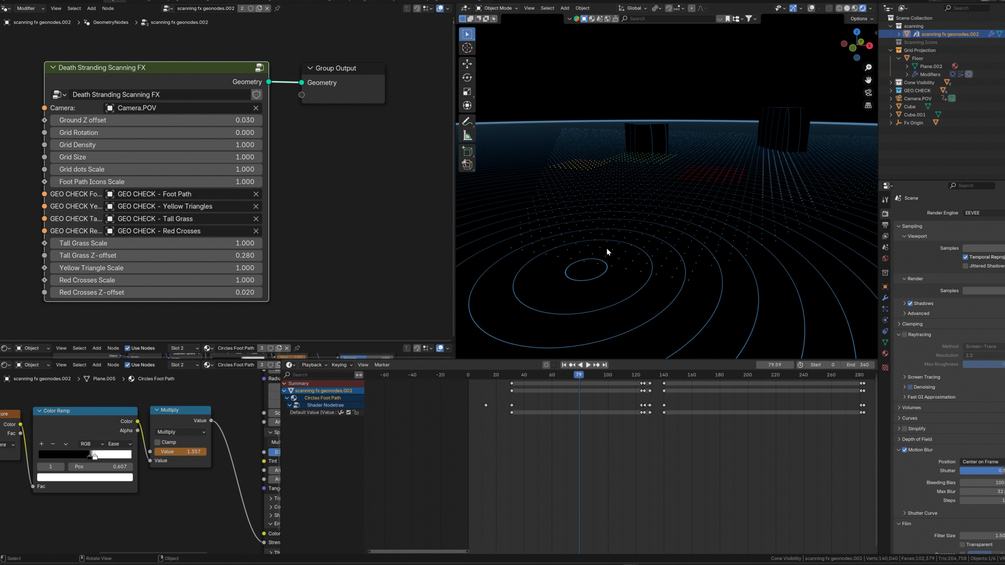
Task: Click the viewport zoom magnifier icon
Action: (x=868, y=68)
